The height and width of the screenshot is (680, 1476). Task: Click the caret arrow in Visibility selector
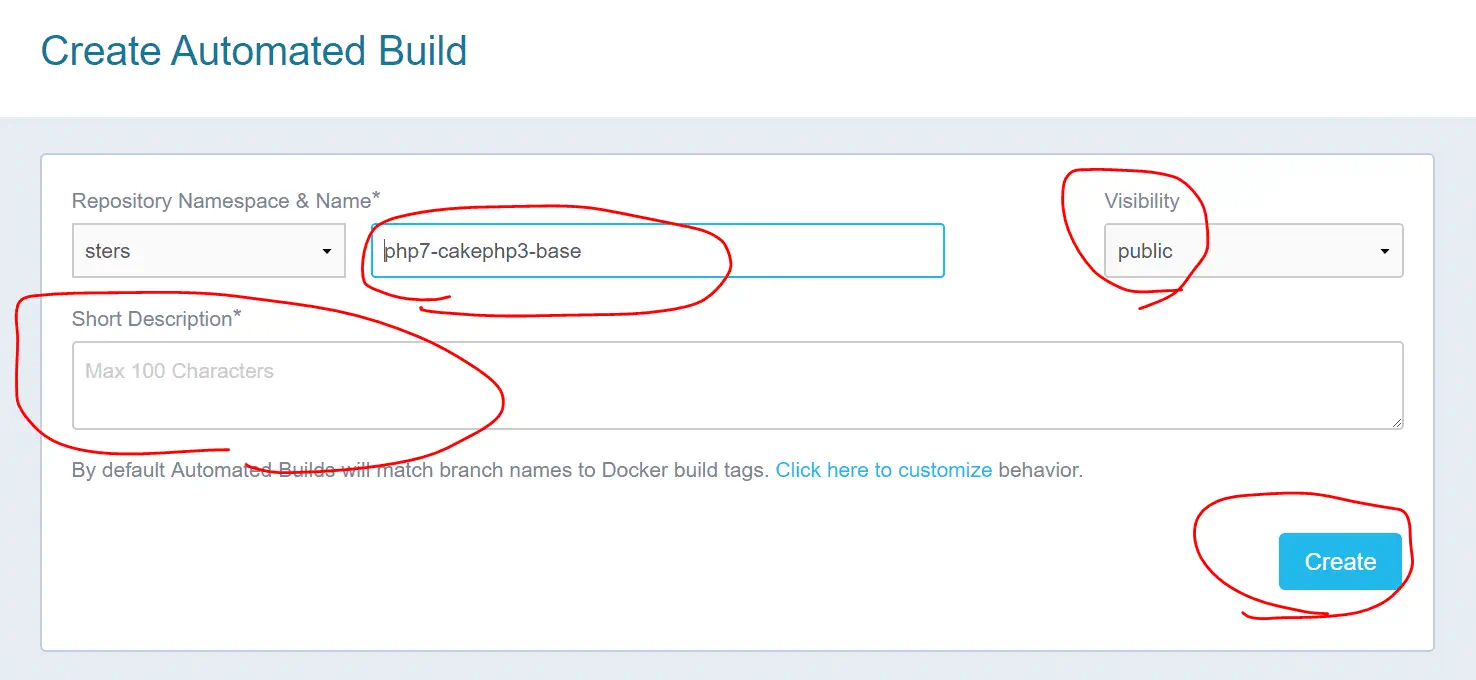[1384, 252]
